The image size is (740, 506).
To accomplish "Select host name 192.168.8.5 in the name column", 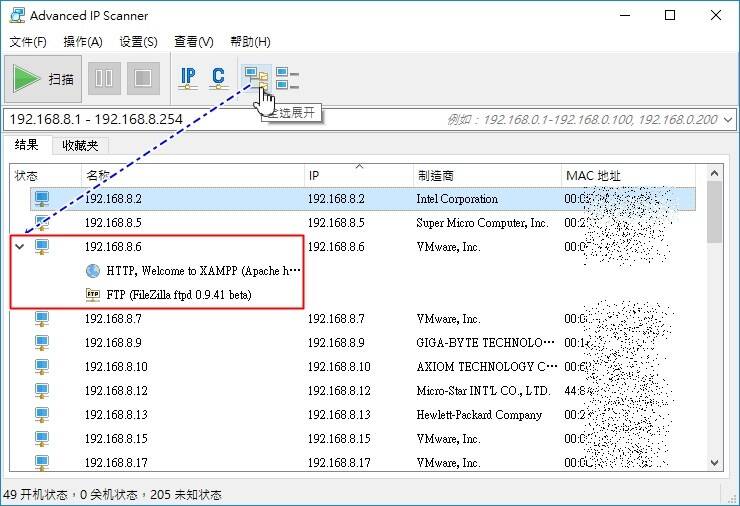I will coord(113,223).
